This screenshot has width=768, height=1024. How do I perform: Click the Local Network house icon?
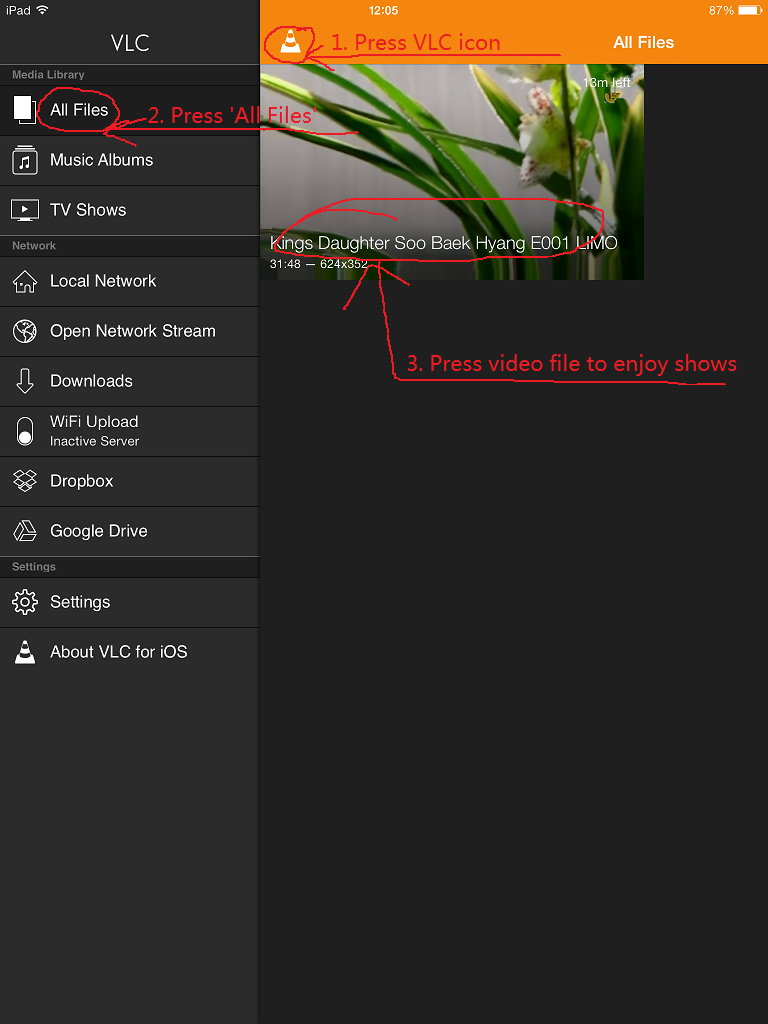click(x=25, y=281)
